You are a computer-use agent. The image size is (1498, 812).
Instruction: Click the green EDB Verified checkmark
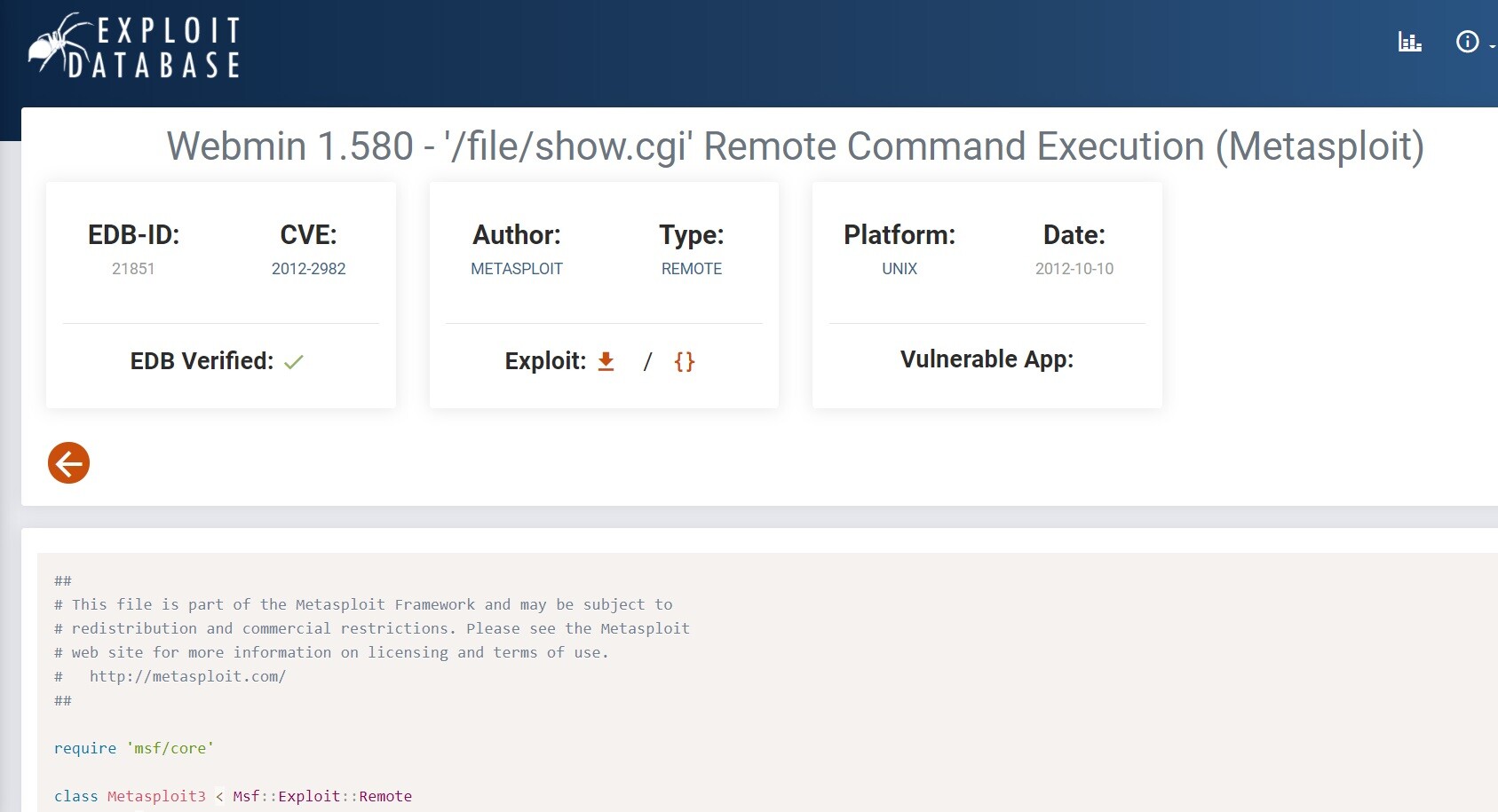pos(294,362)
